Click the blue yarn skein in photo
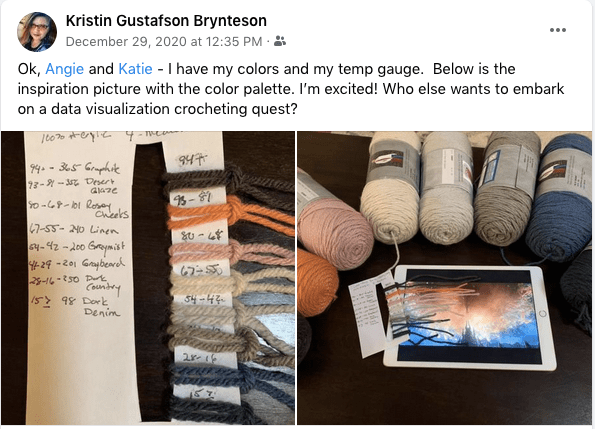 [x=562, y=199]
